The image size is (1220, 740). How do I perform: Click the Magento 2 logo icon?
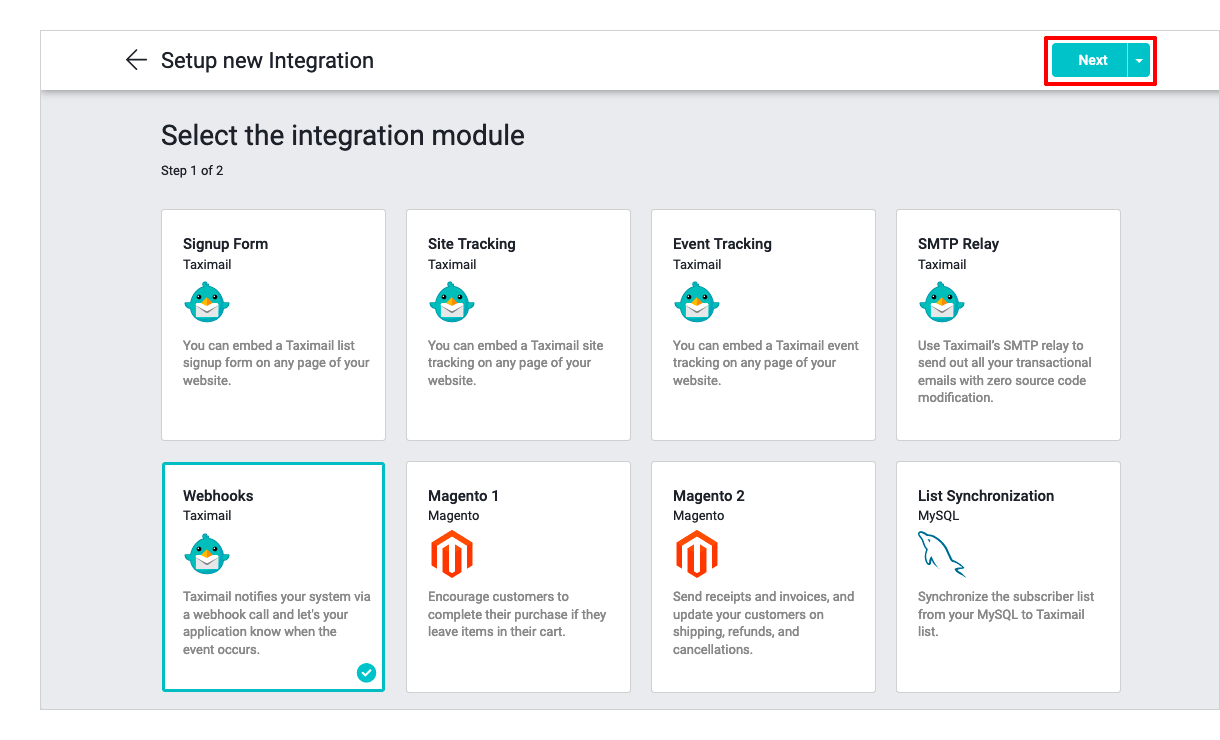[x=697, y=554]
